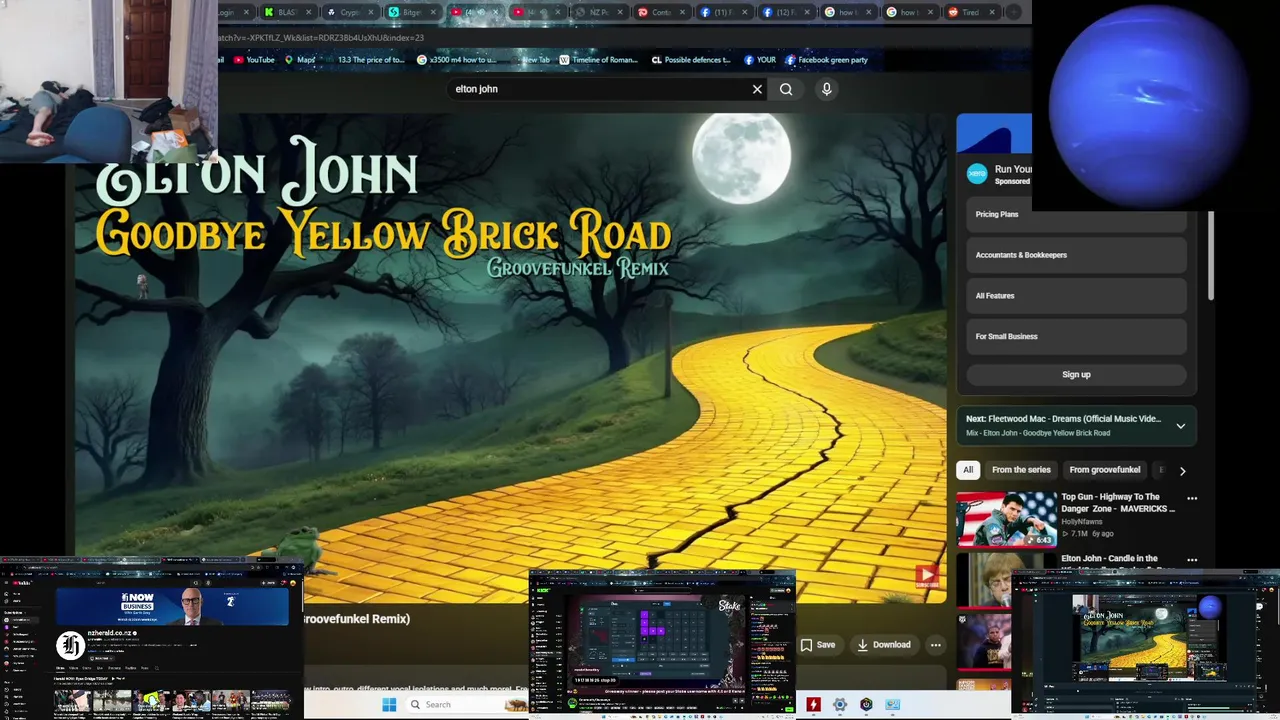Open 'x3500 m4 how to u...' bookmark
The image size is (1280, 720).
click(456, 60)
